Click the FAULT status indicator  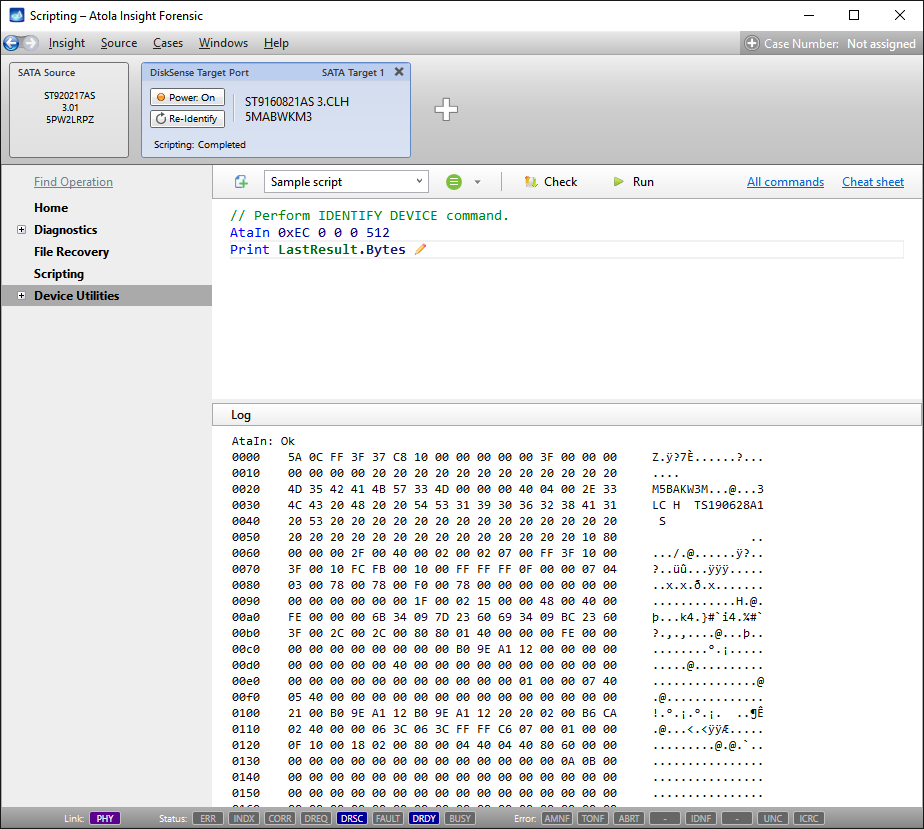point(388,818)
